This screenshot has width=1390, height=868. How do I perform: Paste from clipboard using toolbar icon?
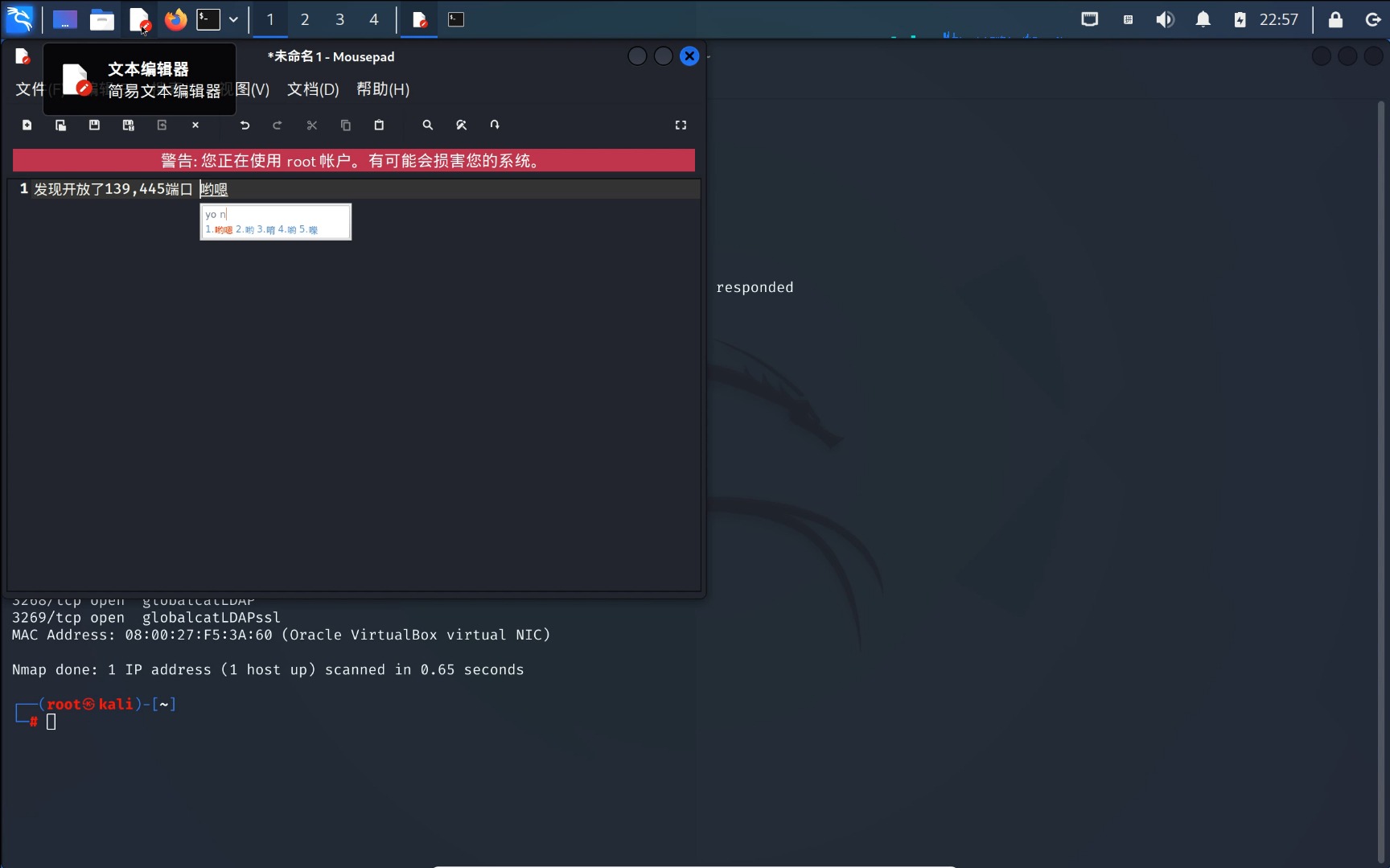[379, 125]
